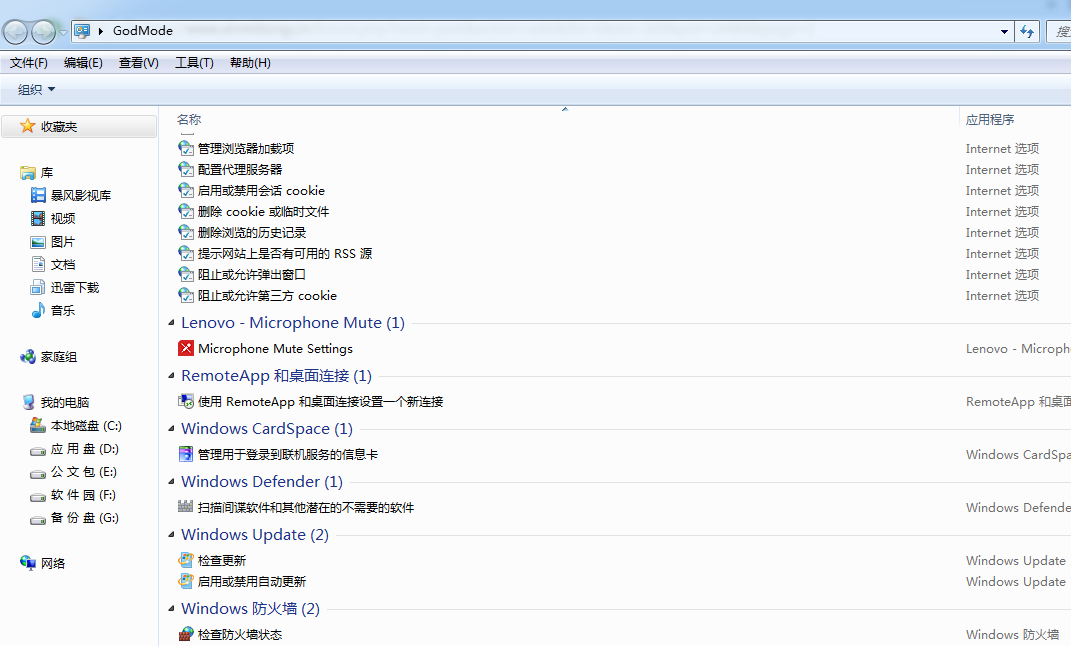The image size is (1071, 646).
Task: Click the 检查更新 Windows Update icon
Action: click(186, 560)
